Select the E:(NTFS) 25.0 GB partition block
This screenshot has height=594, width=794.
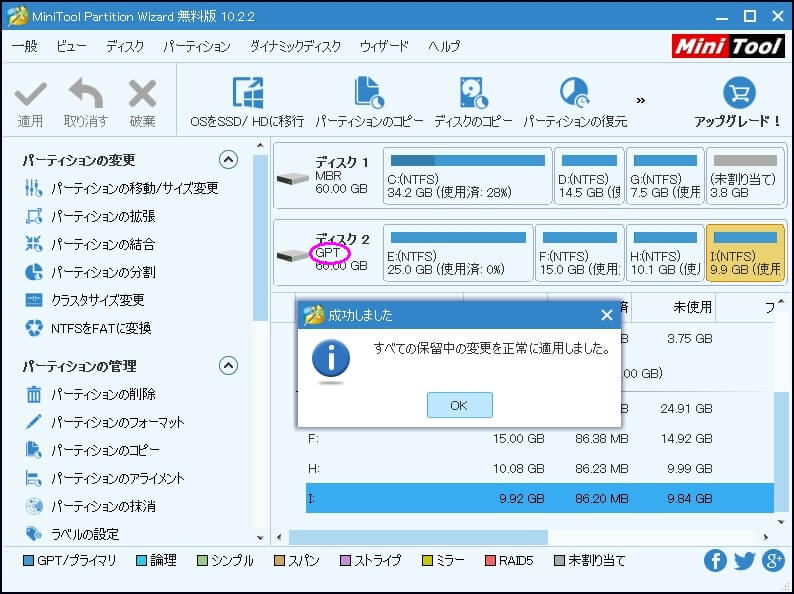458,253
